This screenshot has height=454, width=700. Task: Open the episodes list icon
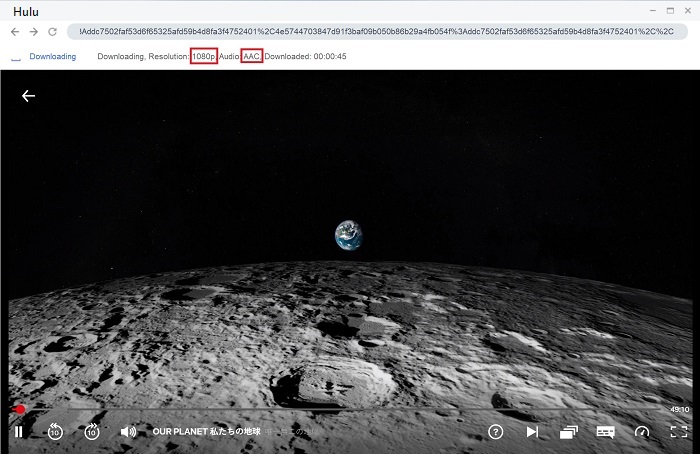[568, 432]
